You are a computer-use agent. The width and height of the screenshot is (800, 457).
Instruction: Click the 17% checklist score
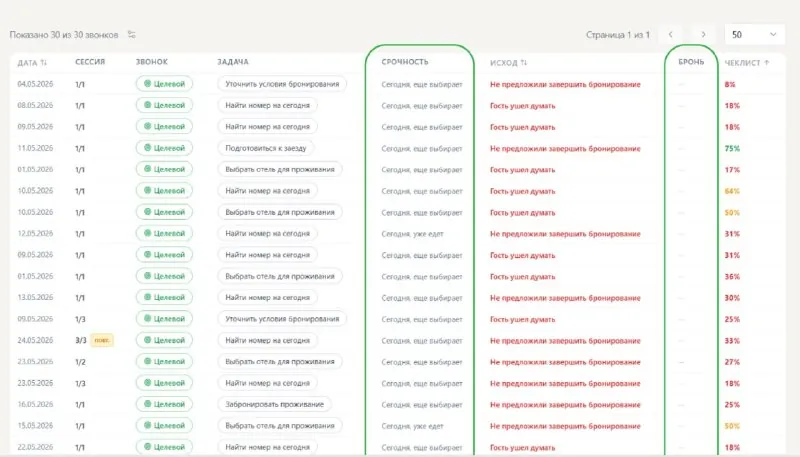(x=732, y=170)
